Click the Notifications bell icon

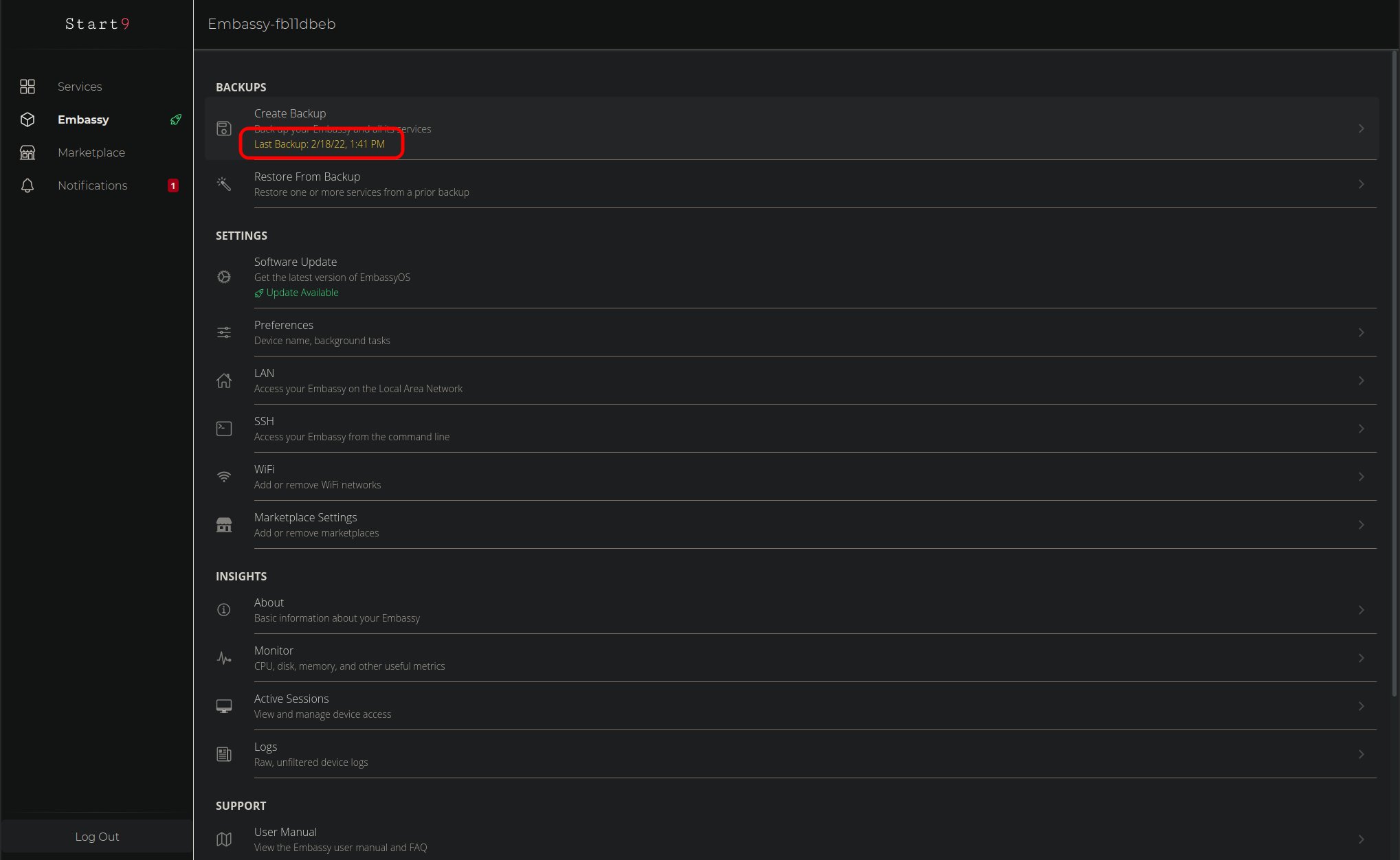pyautogui.click(x=27, y=185)
